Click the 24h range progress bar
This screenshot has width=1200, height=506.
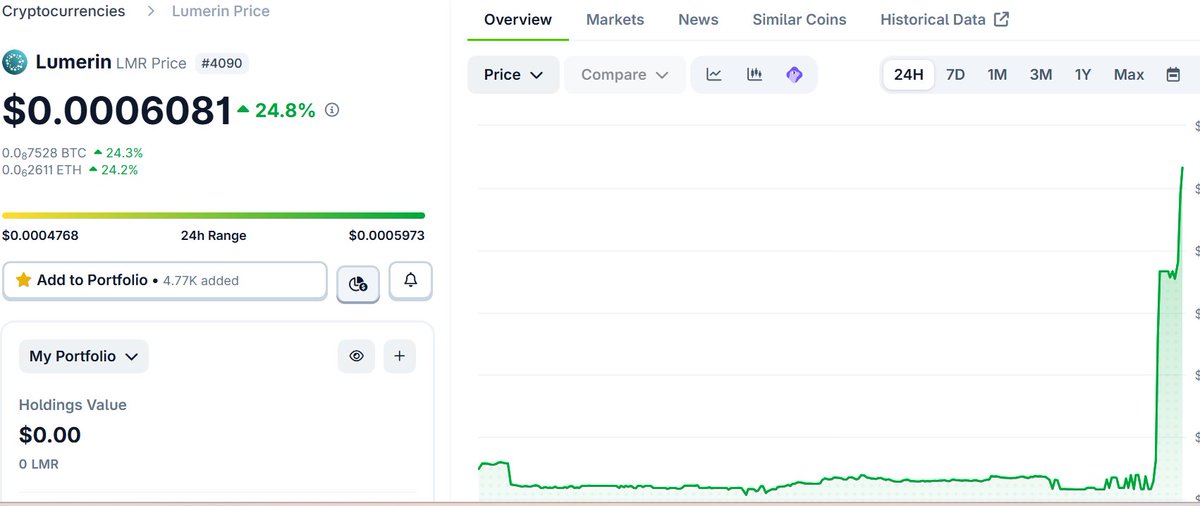tap(213, 215)
